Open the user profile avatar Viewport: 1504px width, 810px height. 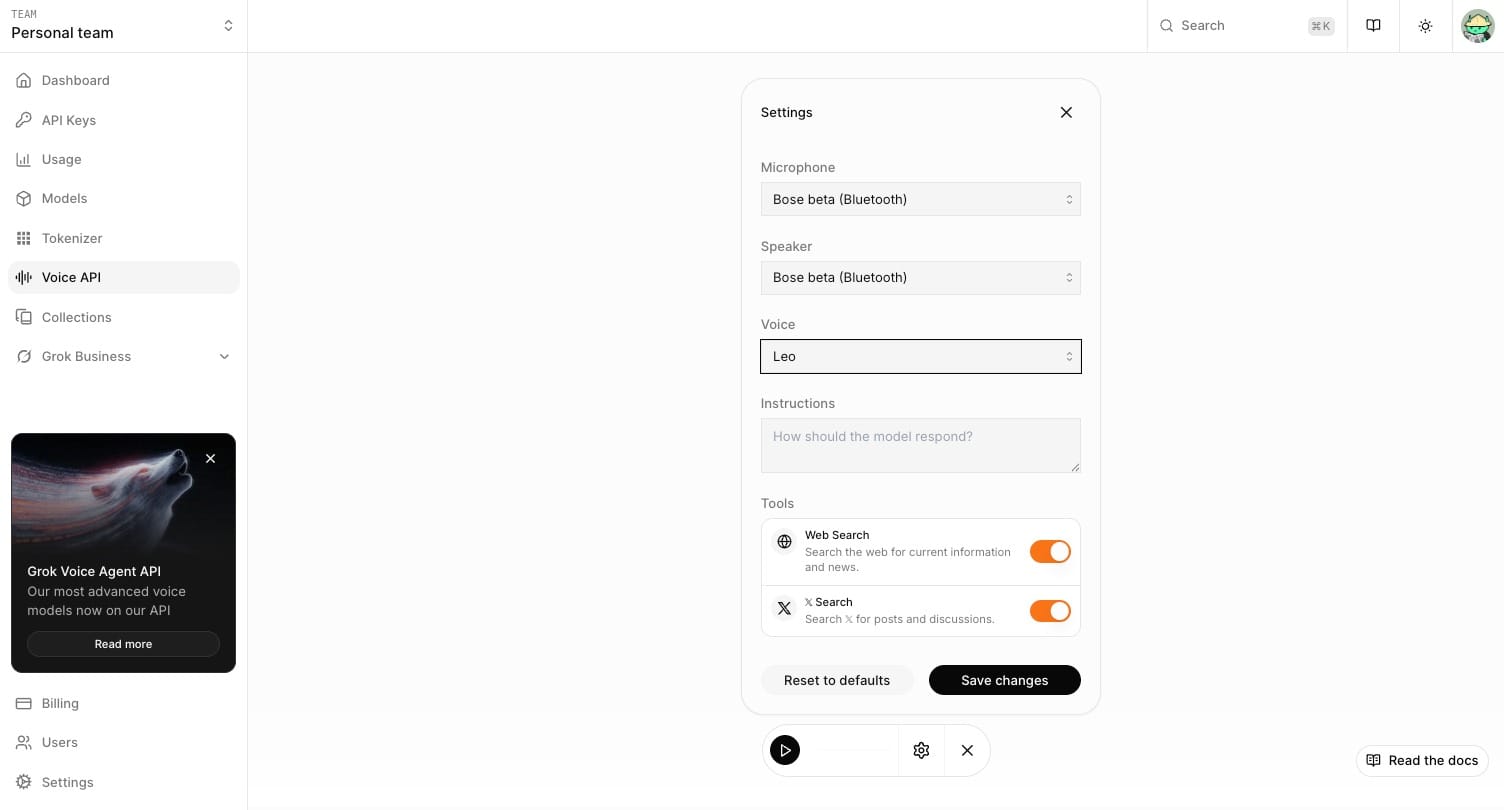[x=1477, y=26]
